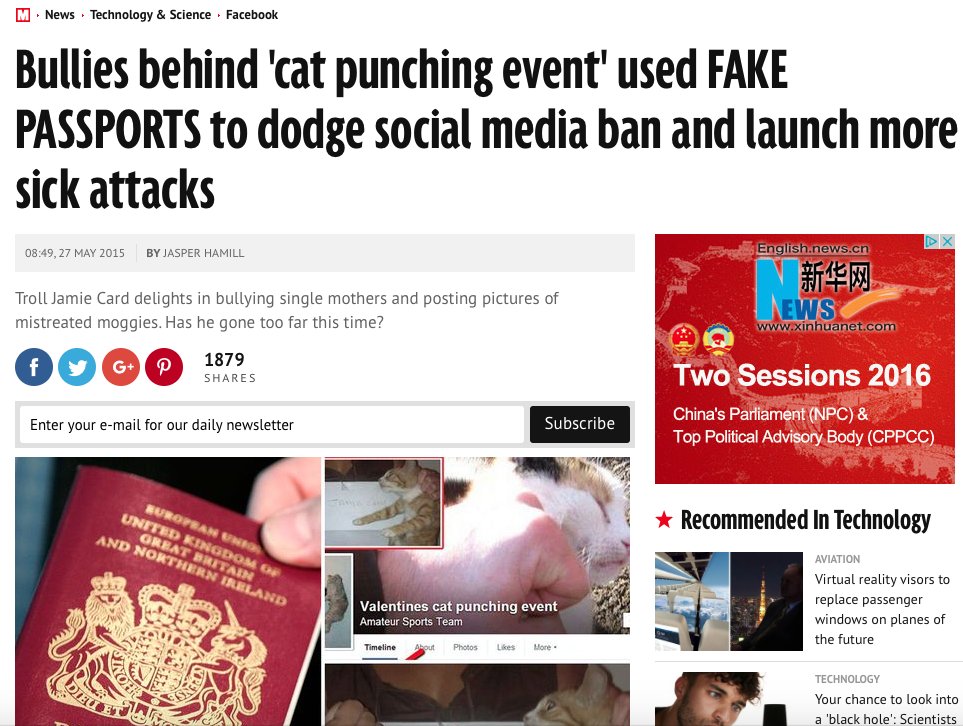The width and height of the screenshot is (963, 726).
Task: Share article on Google Plus
Action: (x=121, y=367)
